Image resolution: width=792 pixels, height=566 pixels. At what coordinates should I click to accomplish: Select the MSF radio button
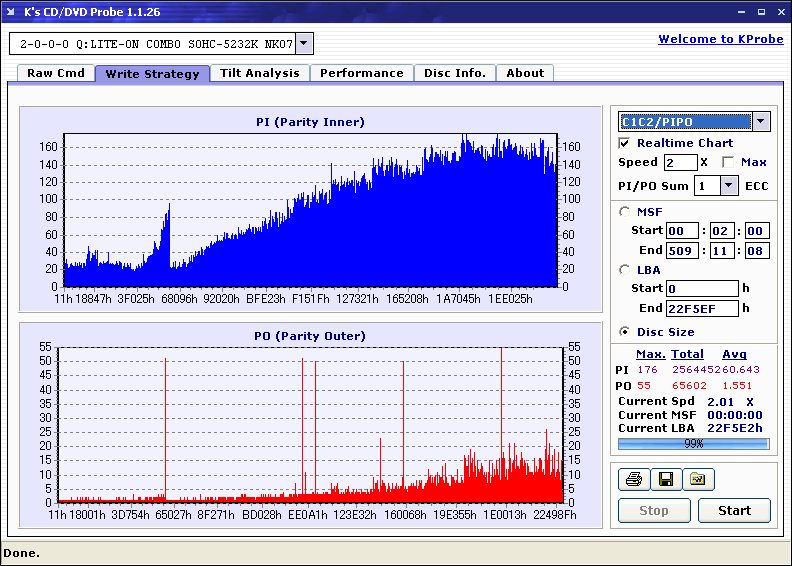coord(625,211)
